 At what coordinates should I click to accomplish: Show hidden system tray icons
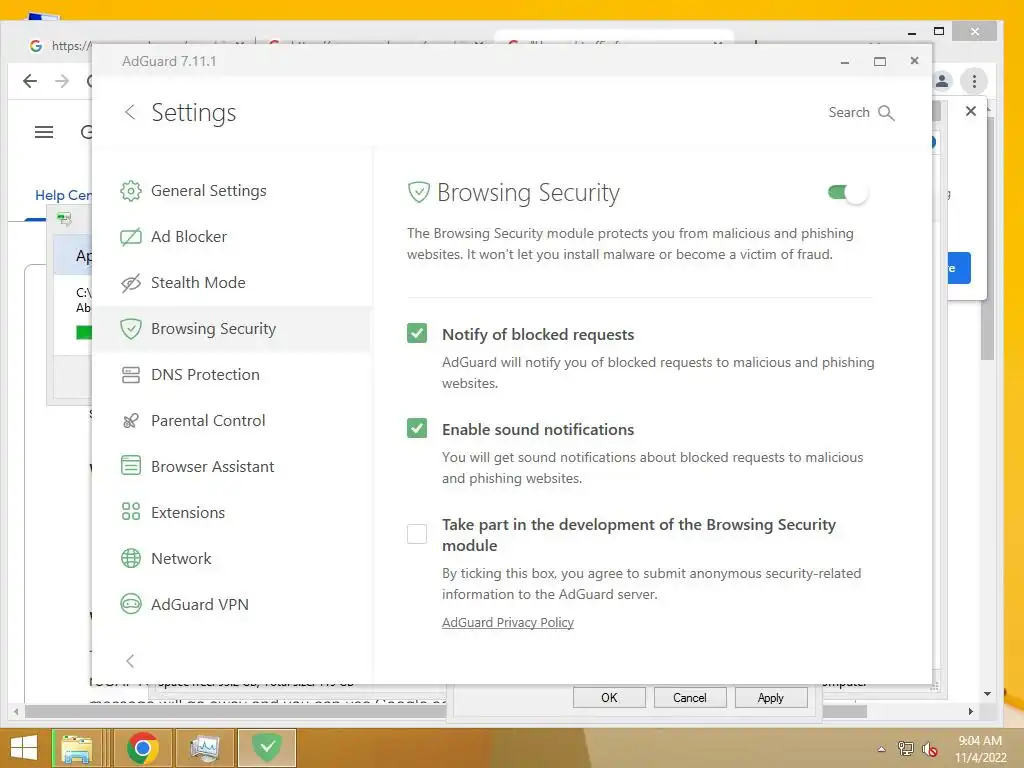[x=882, y=749]
